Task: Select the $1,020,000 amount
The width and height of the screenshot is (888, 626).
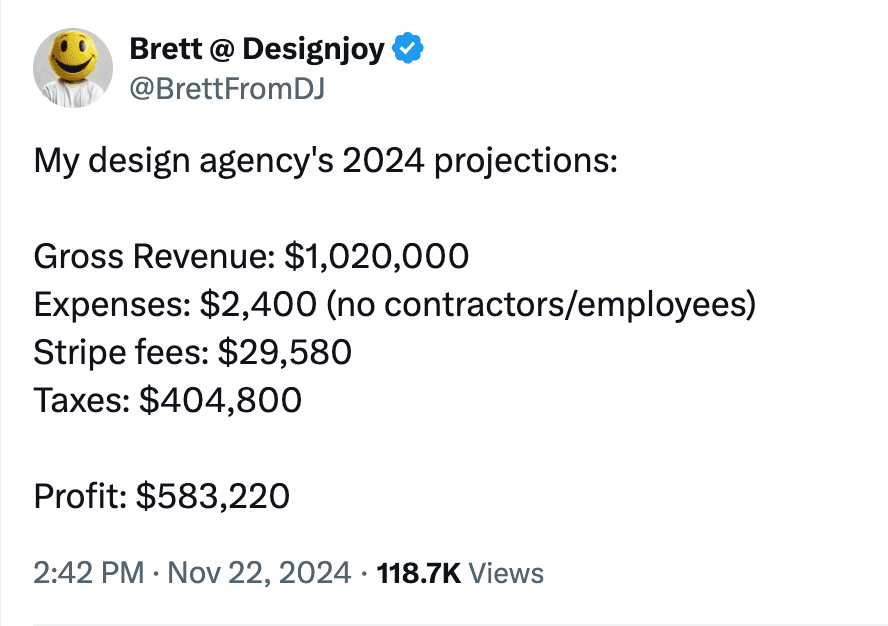Action: pos(377,256)
